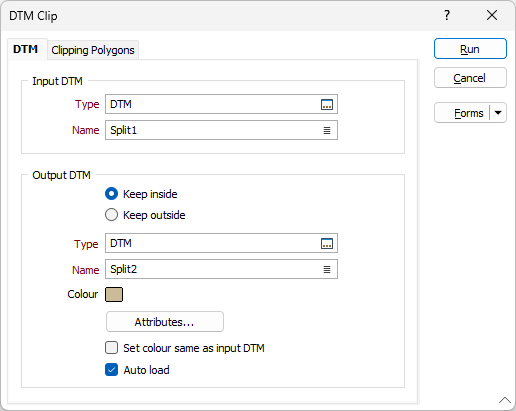Switch to the Clipping Polygons tab

pyautogui.click(x=93, y=50)
